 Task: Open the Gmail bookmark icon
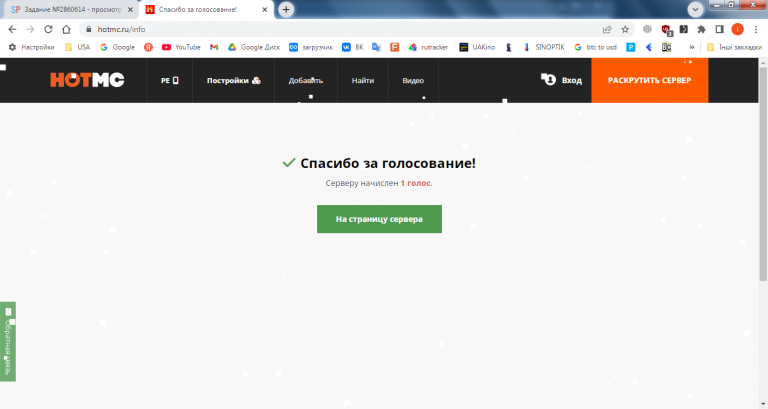coord(214,47)
